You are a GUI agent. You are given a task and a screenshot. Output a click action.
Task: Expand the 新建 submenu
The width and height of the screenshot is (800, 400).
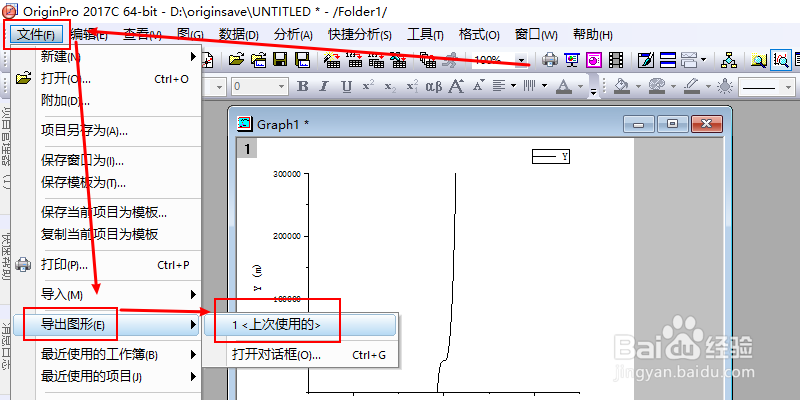tap(107, 56)
